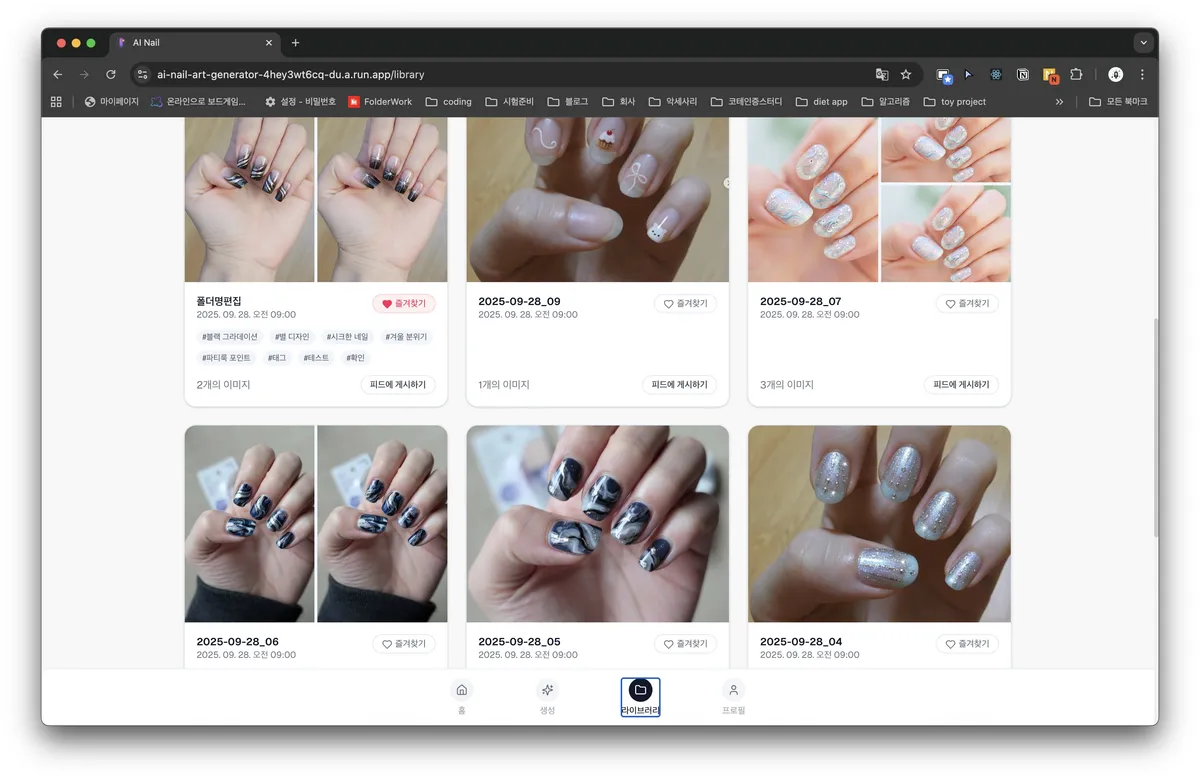The width and height of the screenshot is (1200, 780).
Task: Open the FolderWork bookmark
Action: (x=380, y=101)
